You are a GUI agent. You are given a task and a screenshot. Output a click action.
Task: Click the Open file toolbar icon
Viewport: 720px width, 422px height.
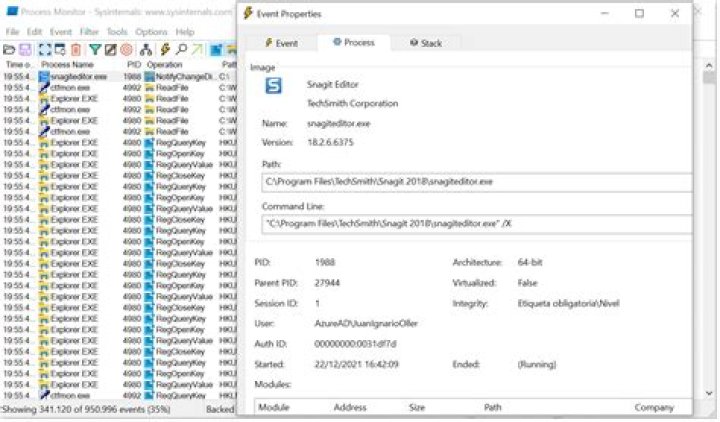[9, 50]
